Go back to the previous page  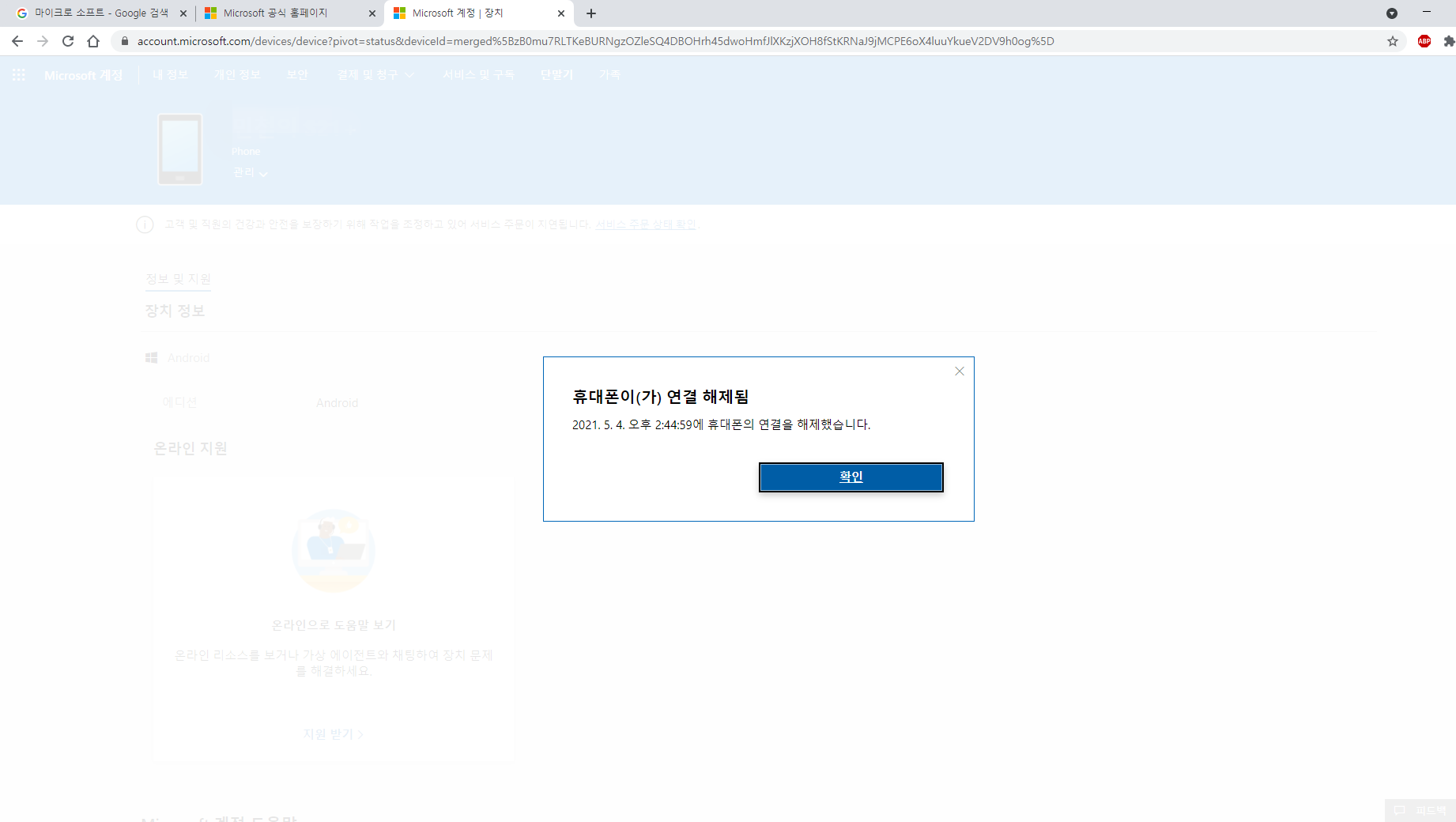pyautogui.click(x=17, y=41)
